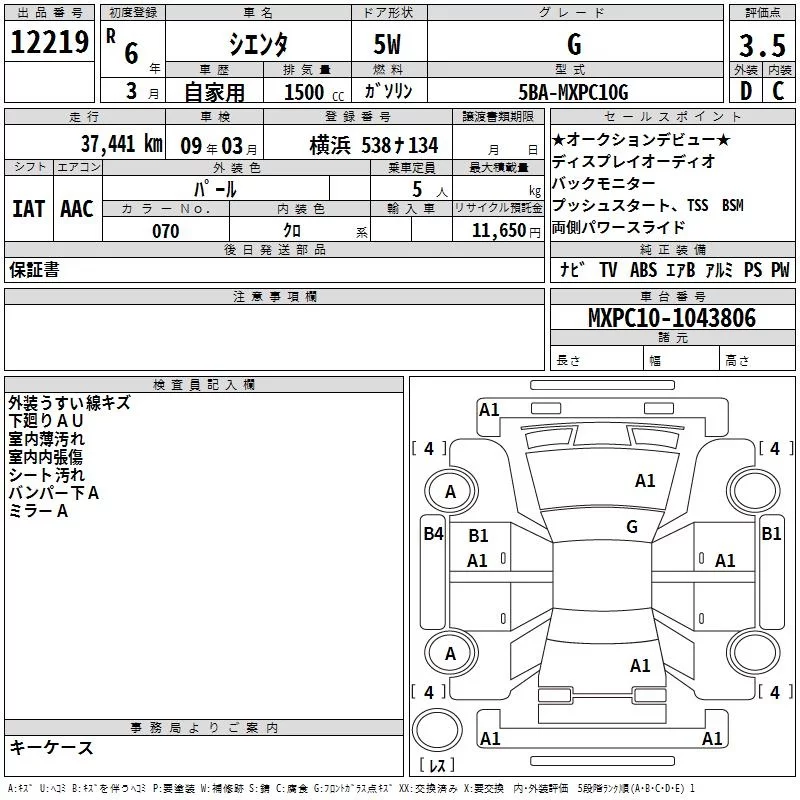Screen dimensions: 800x800
Task: Click the model code 5BA-MXPC10G
Action: [x=573, y=92]
